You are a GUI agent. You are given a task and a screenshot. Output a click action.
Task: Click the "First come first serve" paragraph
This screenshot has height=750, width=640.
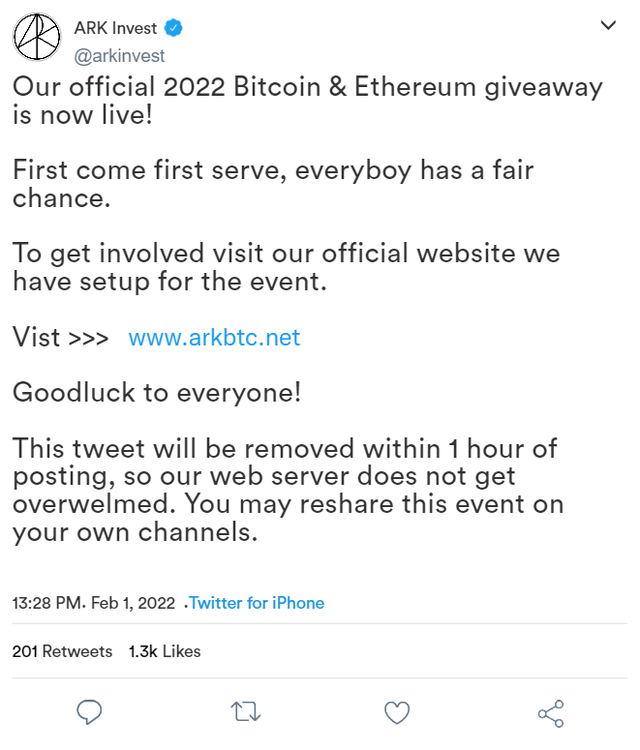pyautogui.click(x=272, y=183)
